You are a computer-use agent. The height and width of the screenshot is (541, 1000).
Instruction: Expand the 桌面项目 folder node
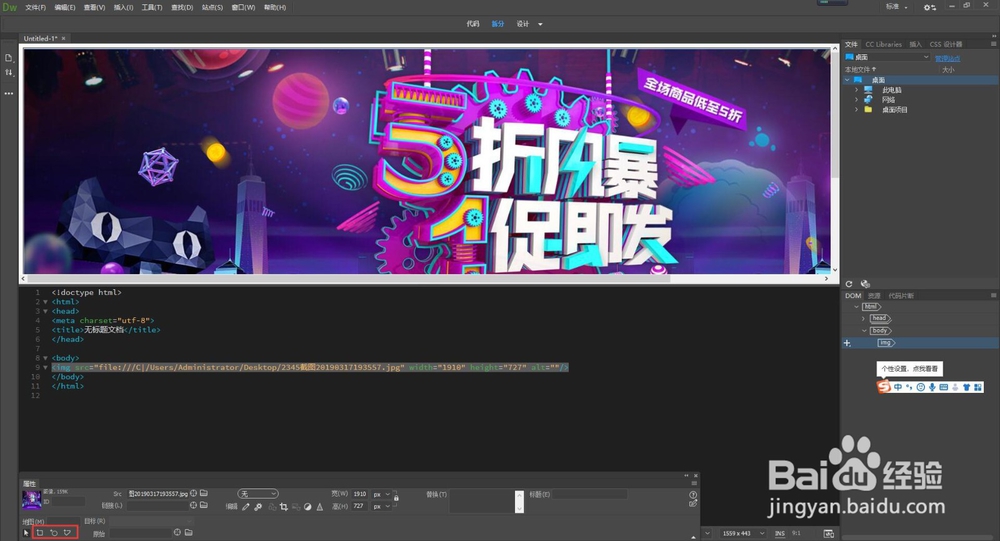click(857, 110)
